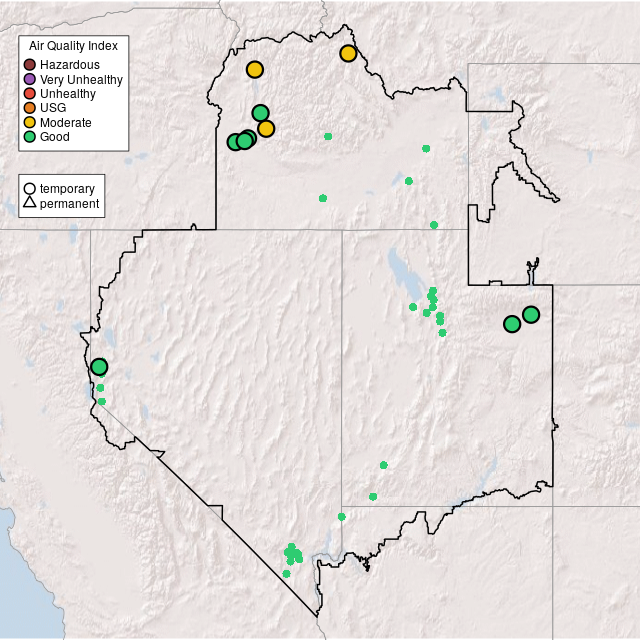Click the northernmost small green monitor dot
The width and height of the screenshot is (640, 640).
(x=328, y=136)
